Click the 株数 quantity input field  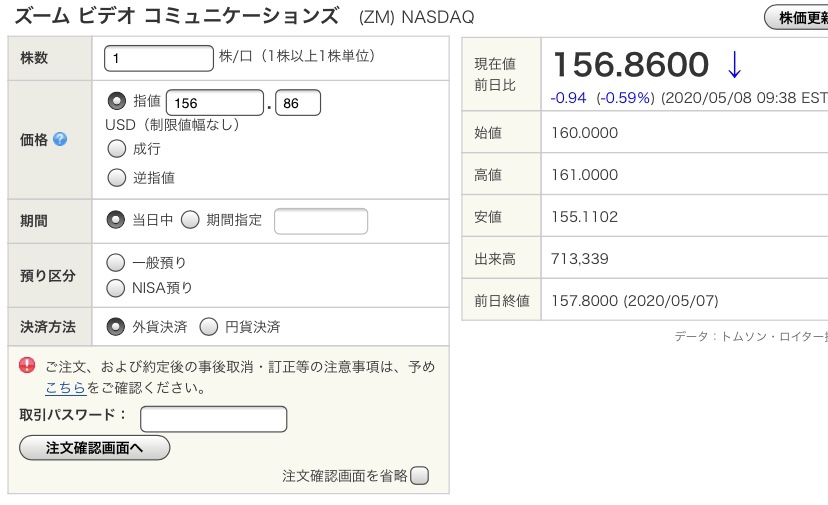[x=159, y=58]
